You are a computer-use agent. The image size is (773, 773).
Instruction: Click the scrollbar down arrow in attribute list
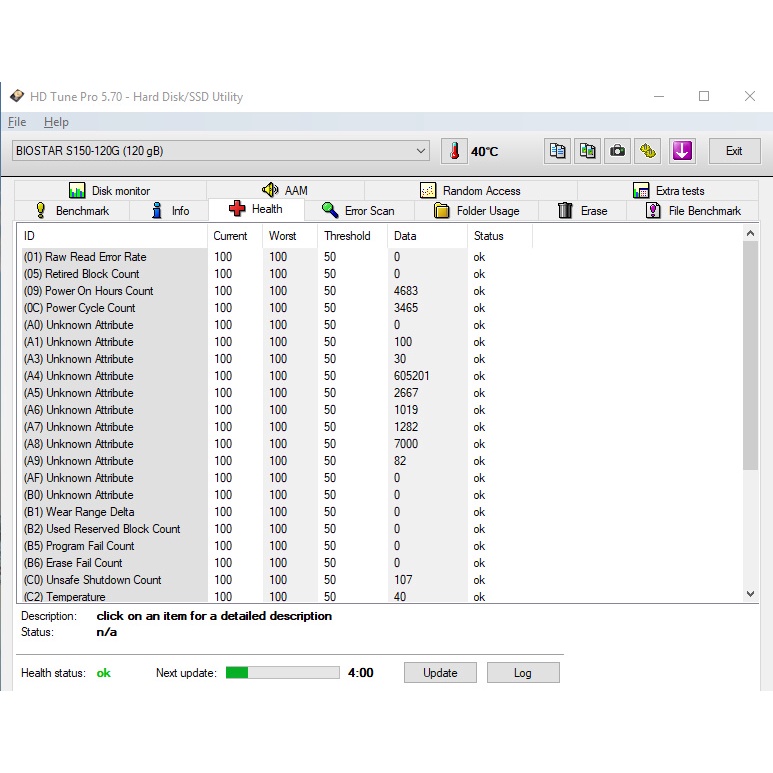click(x=751, y=594)
